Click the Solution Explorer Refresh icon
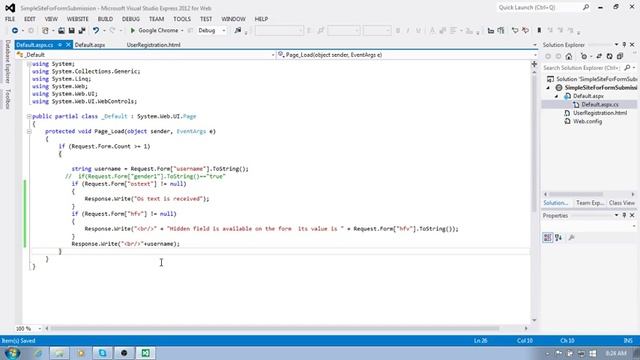This screenshot has height=360, width=640. pyautogui.click(x=609, y=56)
